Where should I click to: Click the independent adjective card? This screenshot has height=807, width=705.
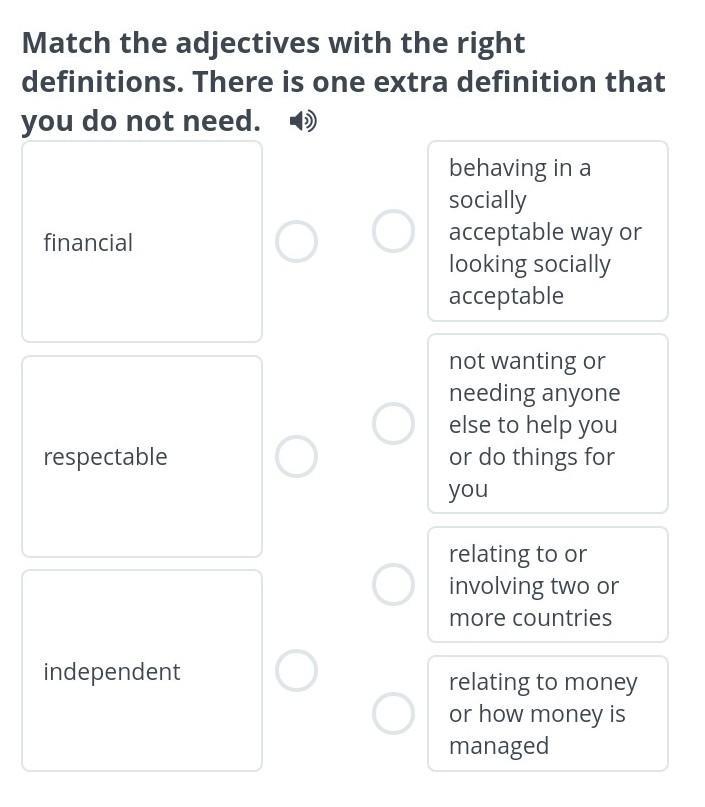tap(142, 670)
